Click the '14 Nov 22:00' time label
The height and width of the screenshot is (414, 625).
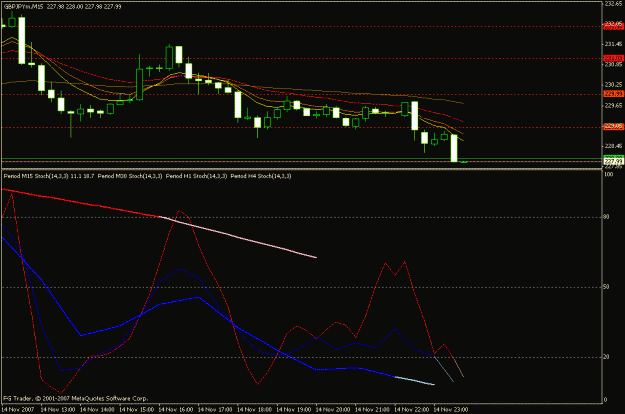[411, 409]
